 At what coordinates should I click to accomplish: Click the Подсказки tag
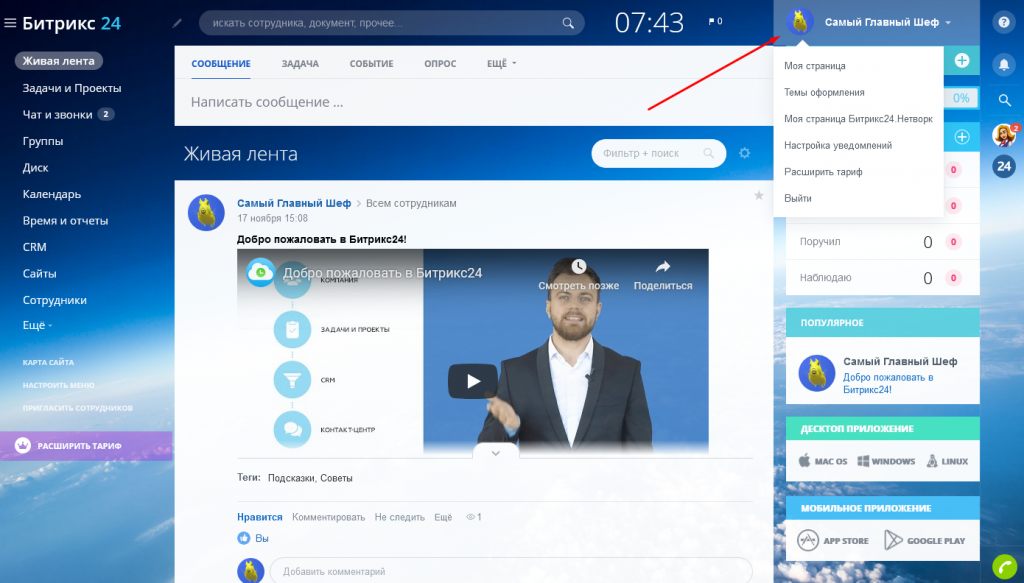[292, 478]
